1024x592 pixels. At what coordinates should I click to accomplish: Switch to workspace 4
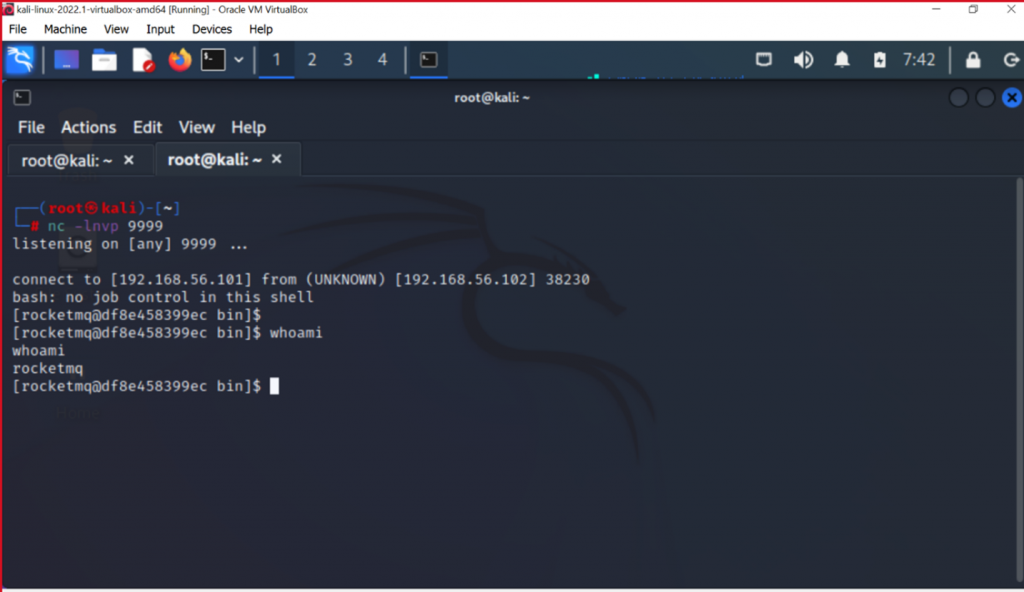(382, 60)
